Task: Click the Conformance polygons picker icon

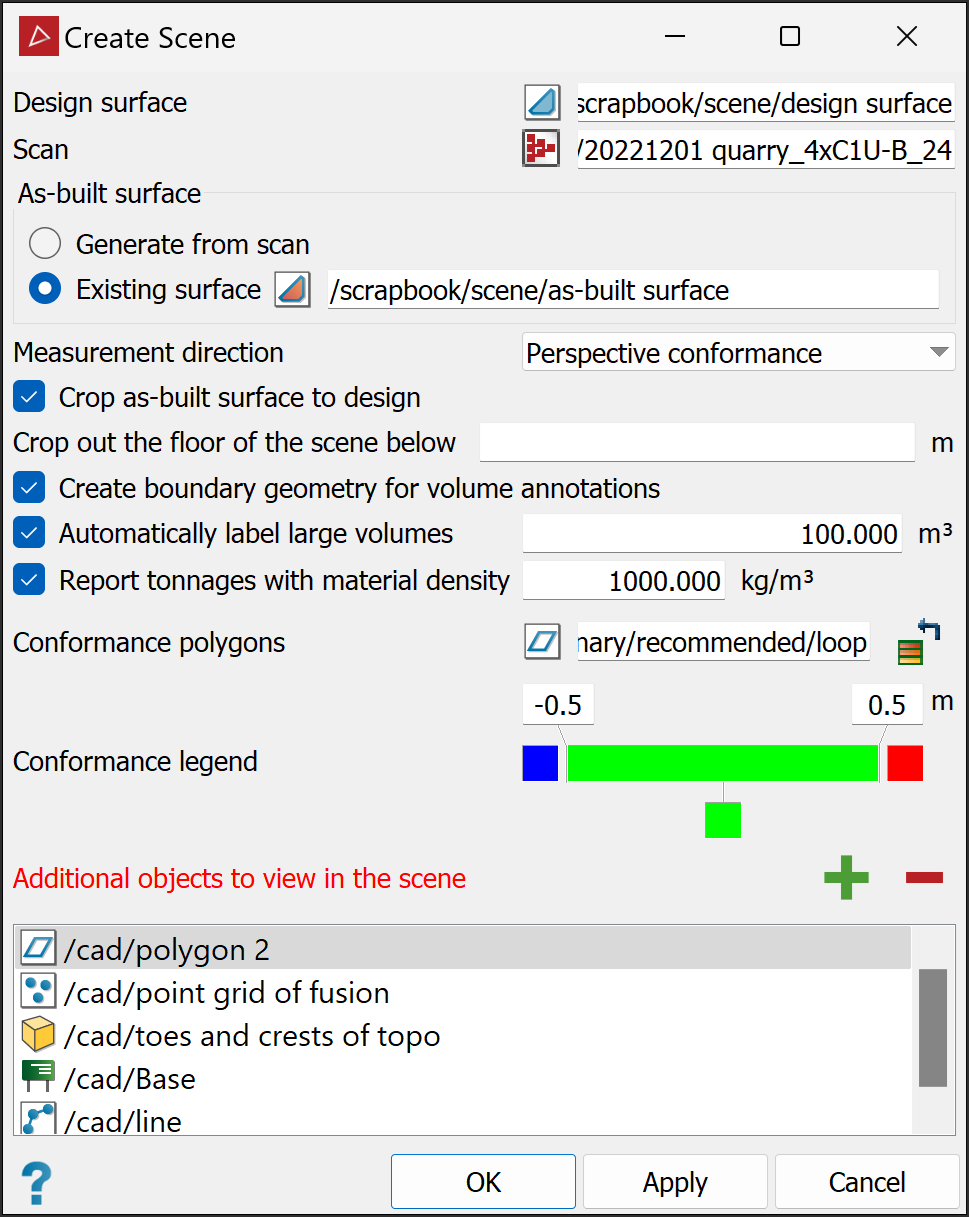Action: 541,642
